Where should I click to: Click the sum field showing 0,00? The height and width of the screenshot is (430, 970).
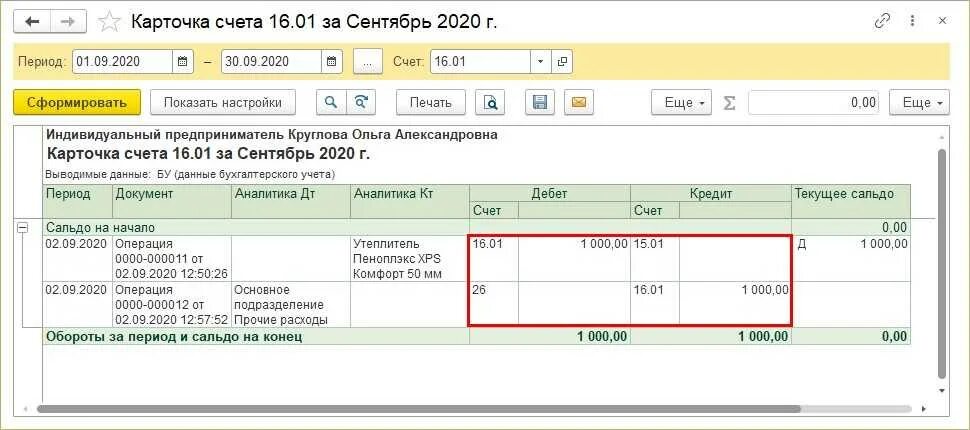815,103
